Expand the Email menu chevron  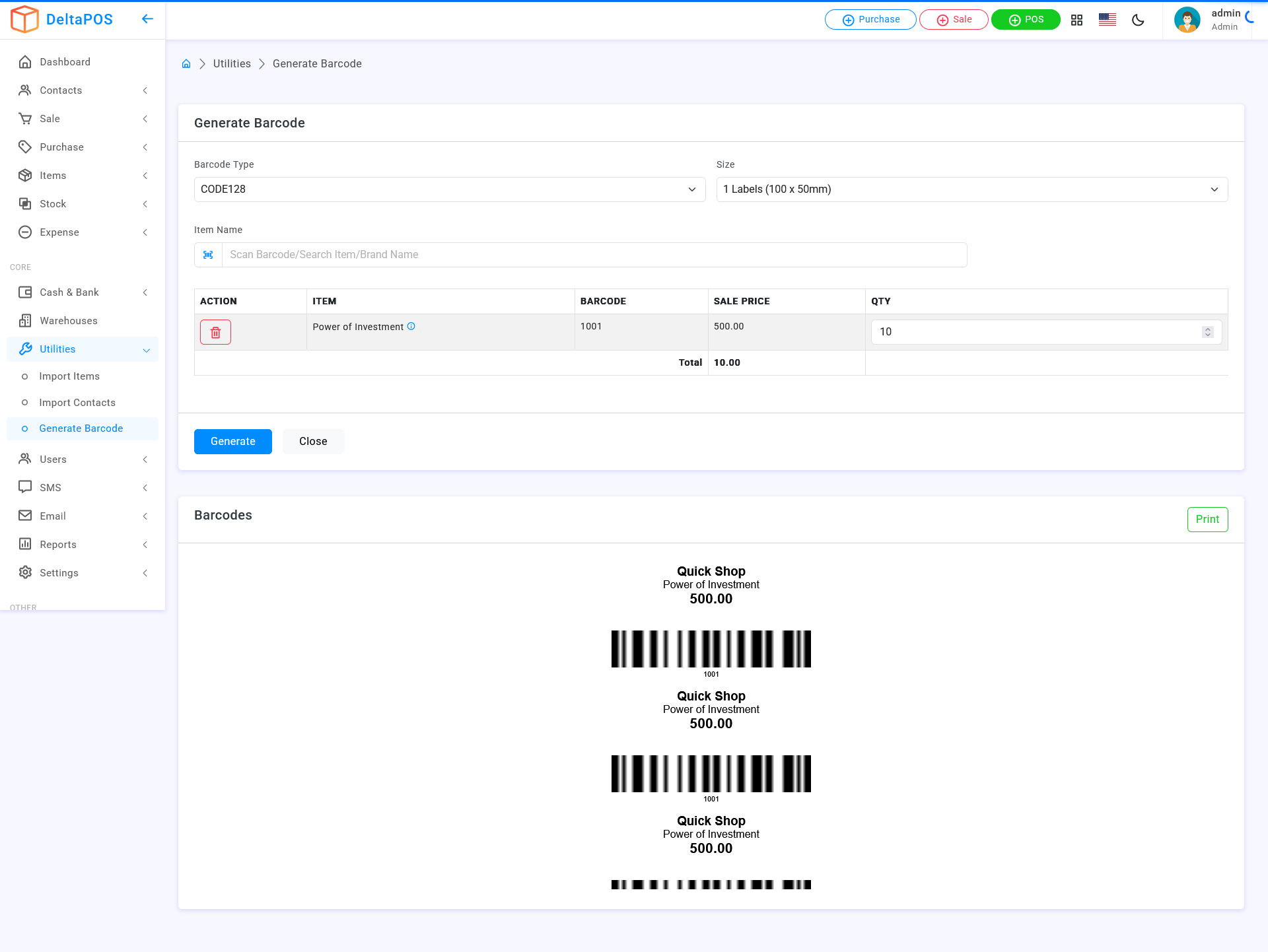pyautogui.click(x=145, y=516)
